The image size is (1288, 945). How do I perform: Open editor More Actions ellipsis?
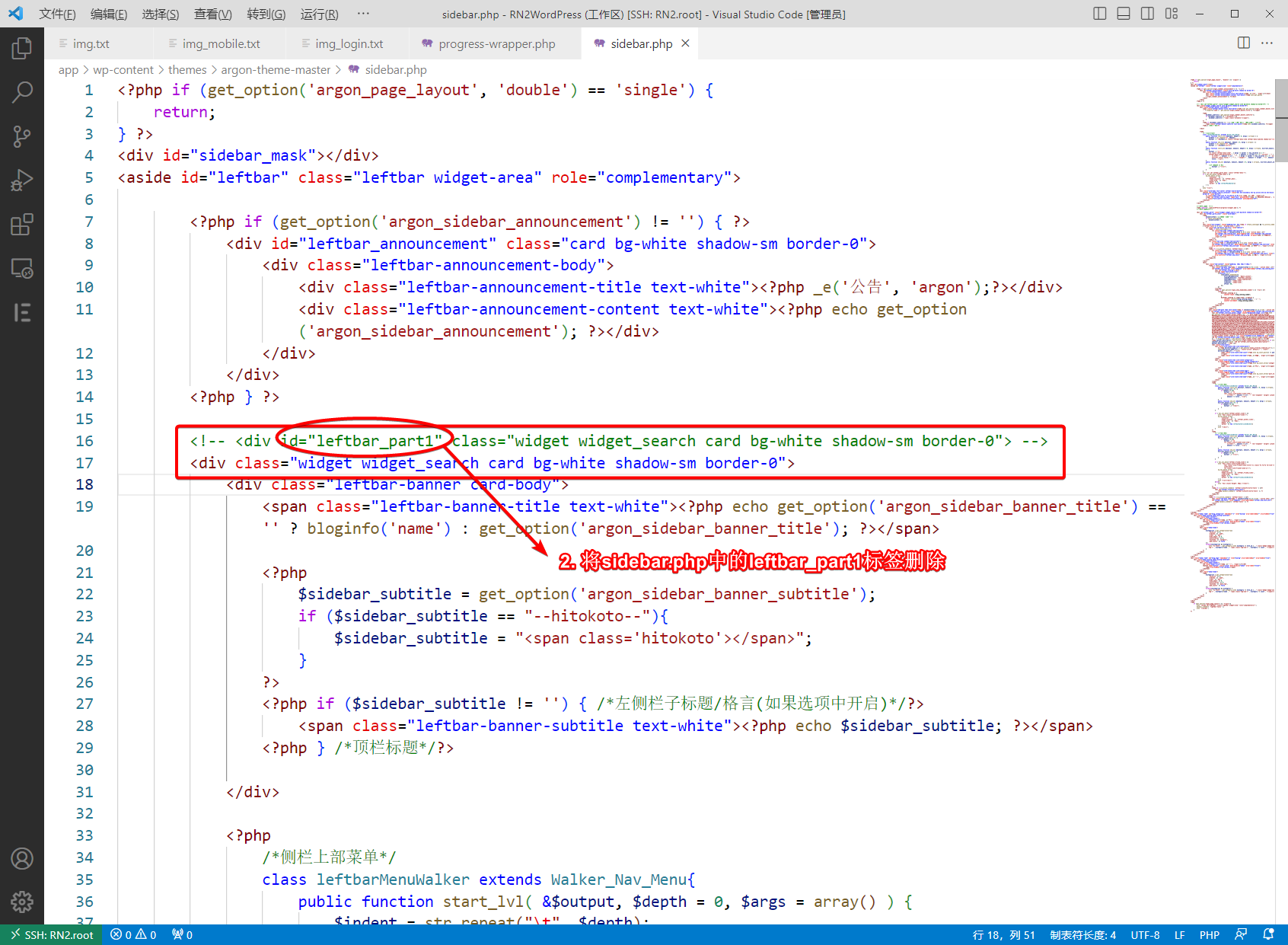point(1267,43)
